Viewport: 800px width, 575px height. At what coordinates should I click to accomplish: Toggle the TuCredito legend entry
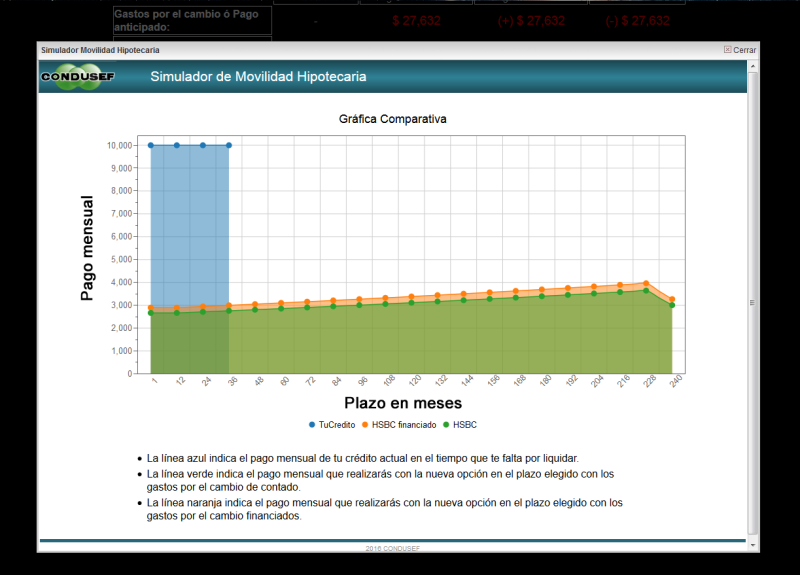(332, 424)
